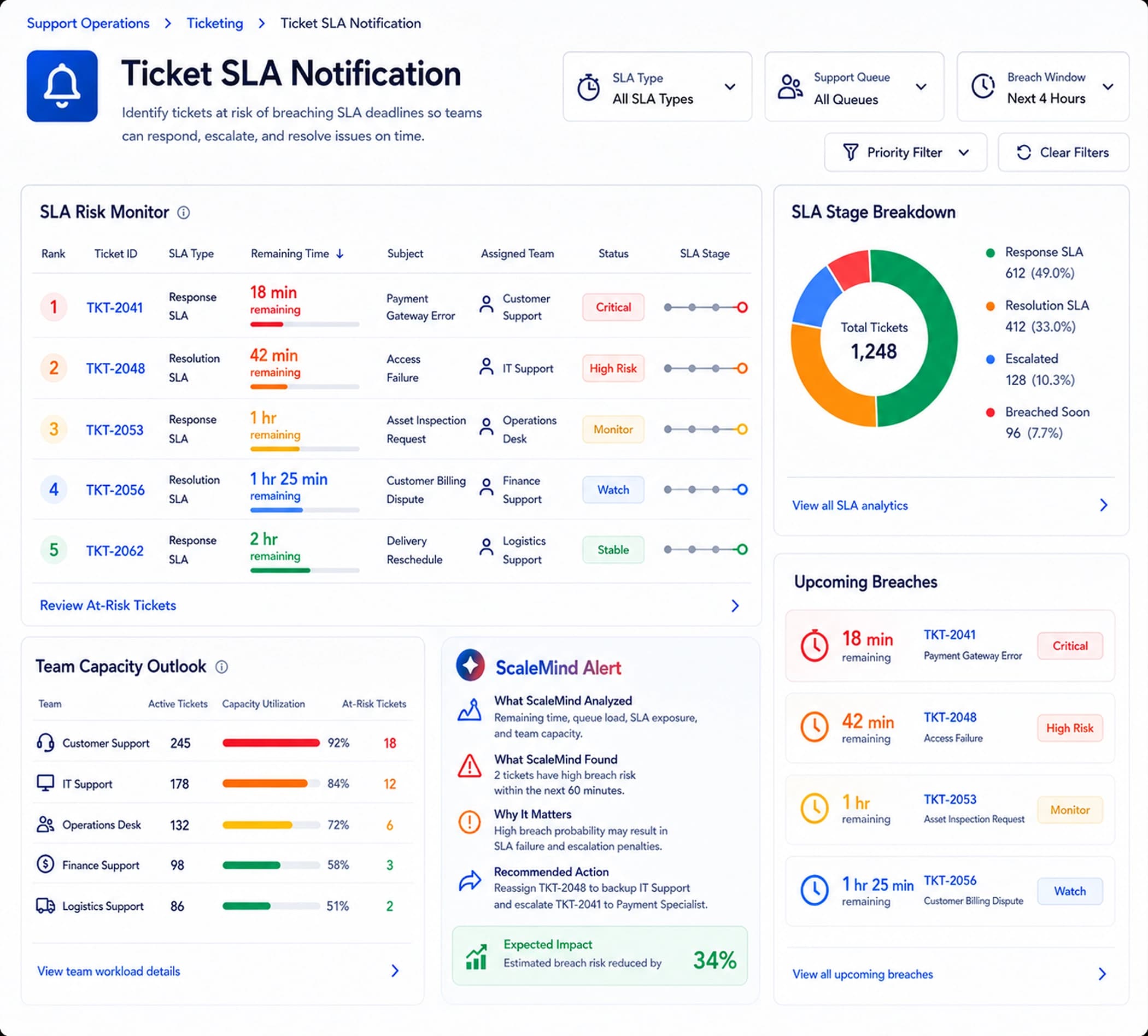The height and width of the screenshot is (1036, 1148).
Task: Click Review At-Risk Tickets link
Action: pos(108,605)
